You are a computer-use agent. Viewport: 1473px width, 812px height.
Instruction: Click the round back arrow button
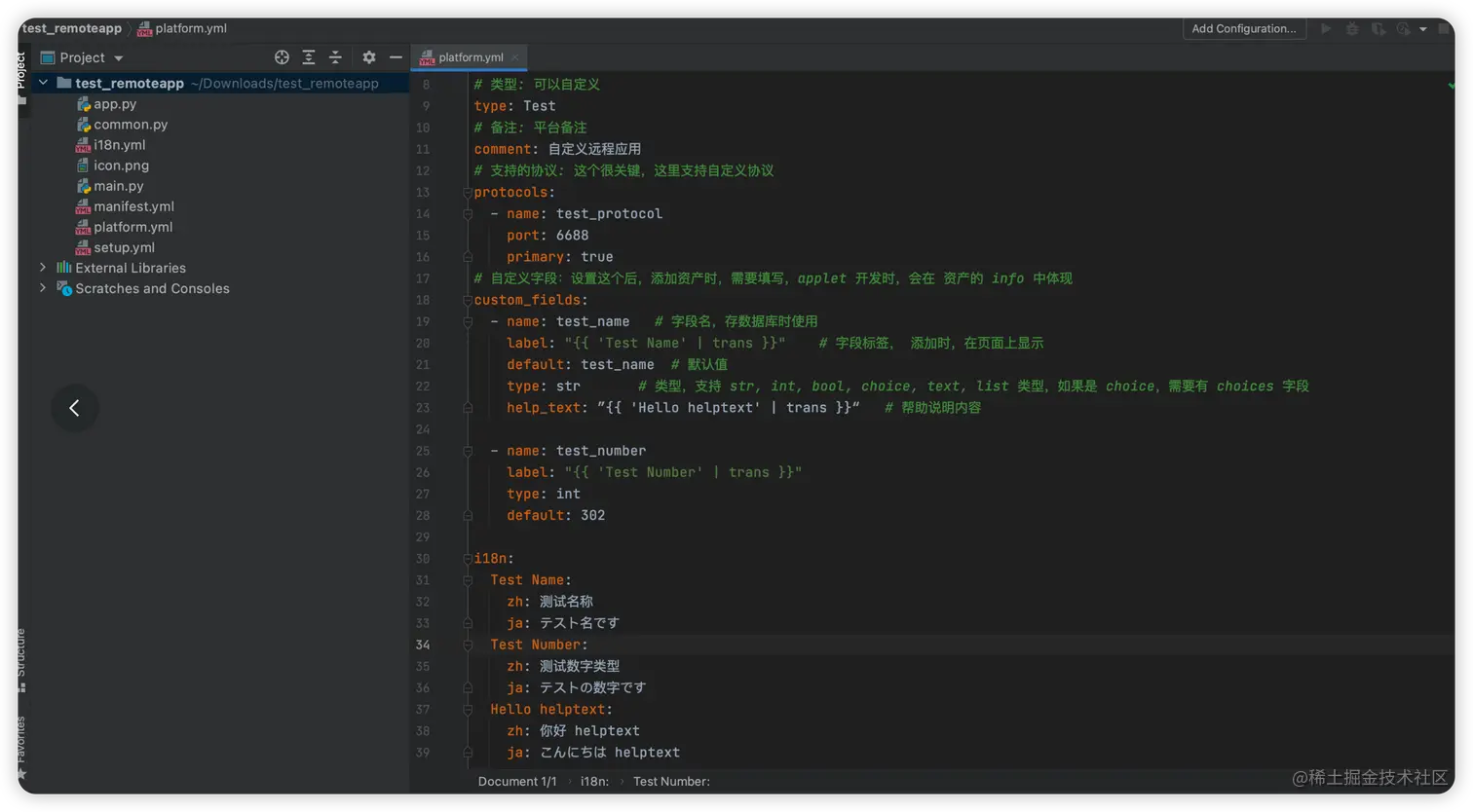pos(75,408)
